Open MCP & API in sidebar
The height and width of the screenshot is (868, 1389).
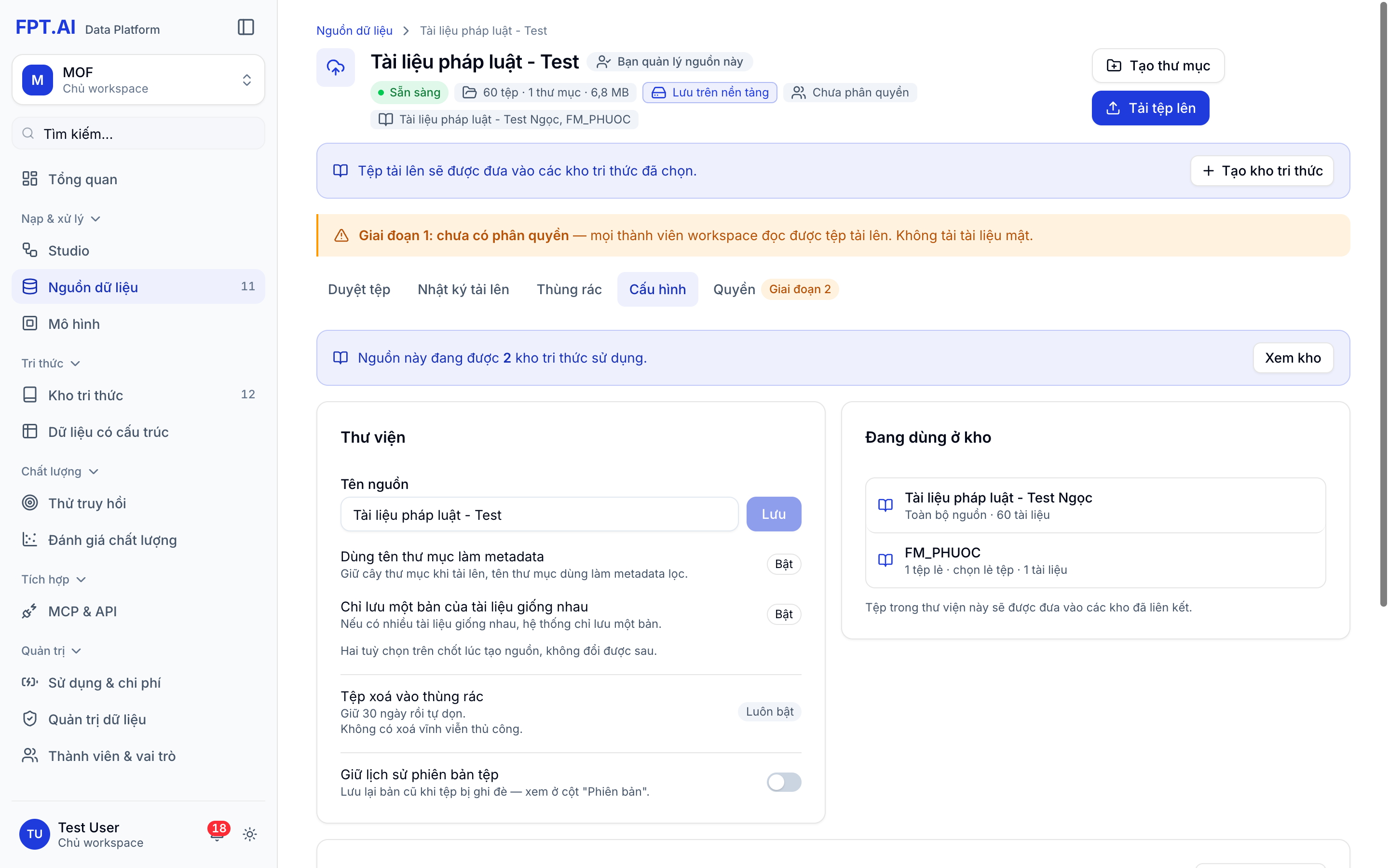pyautogui.click(x=138, y=611)
